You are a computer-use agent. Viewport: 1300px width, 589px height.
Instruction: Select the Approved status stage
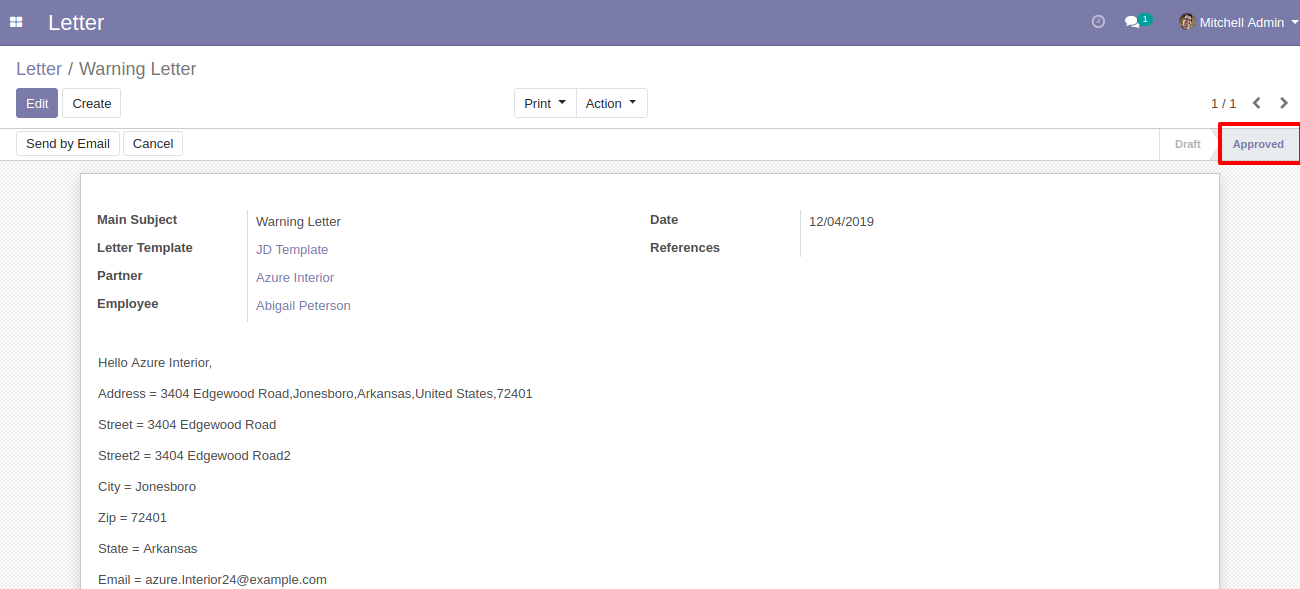click(1258, 144)
